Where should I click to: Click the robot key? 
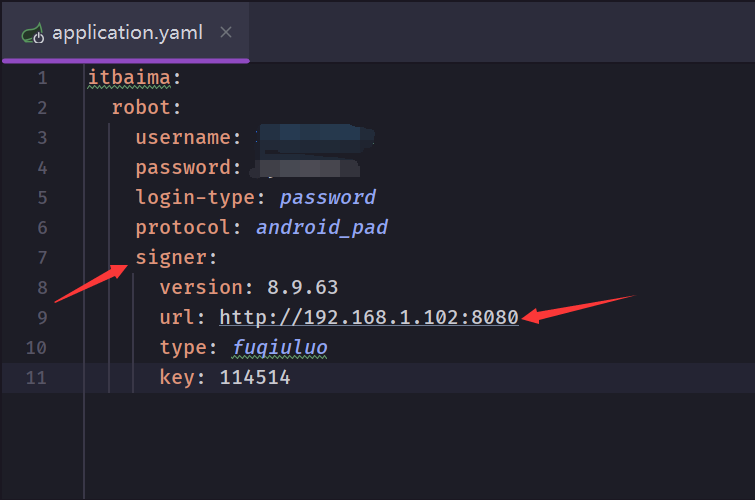pos(142,107)
